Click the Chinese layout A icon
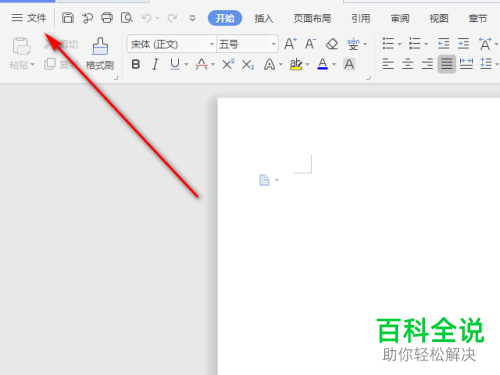The width and height of the screenshot is (500, 375). coord(485,44)
